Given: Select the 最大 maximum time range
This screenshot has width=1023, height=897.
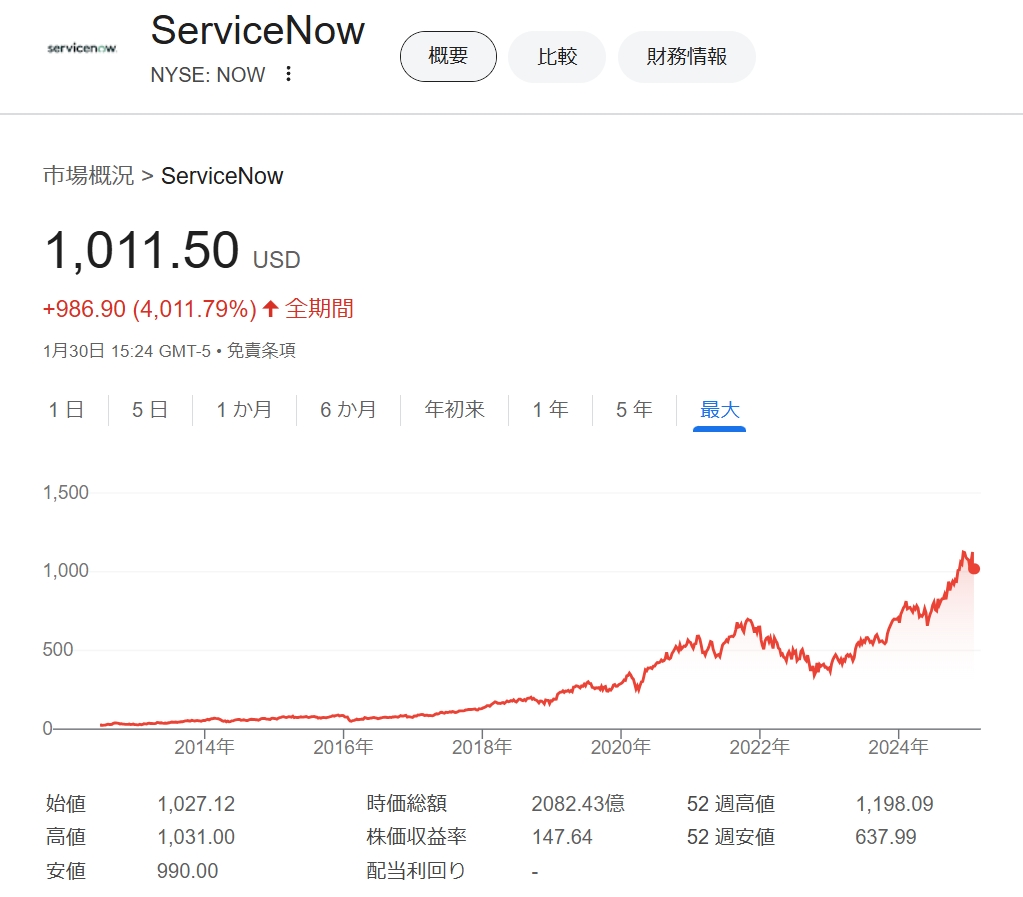Looking at the screenshot, I should point(718,409).
